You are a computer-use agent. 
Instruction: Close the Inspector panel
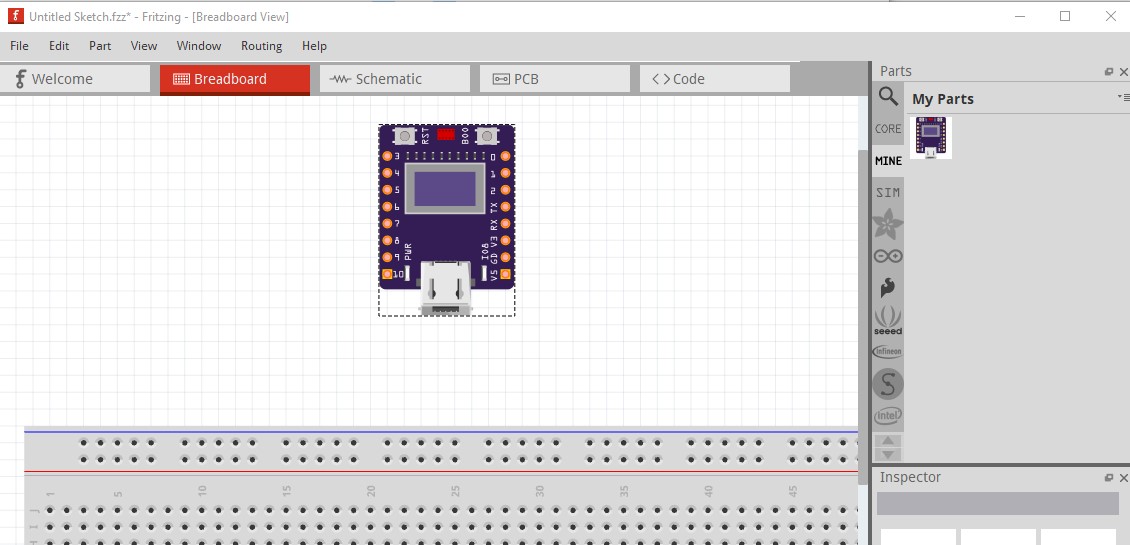tap(1122, 478)
